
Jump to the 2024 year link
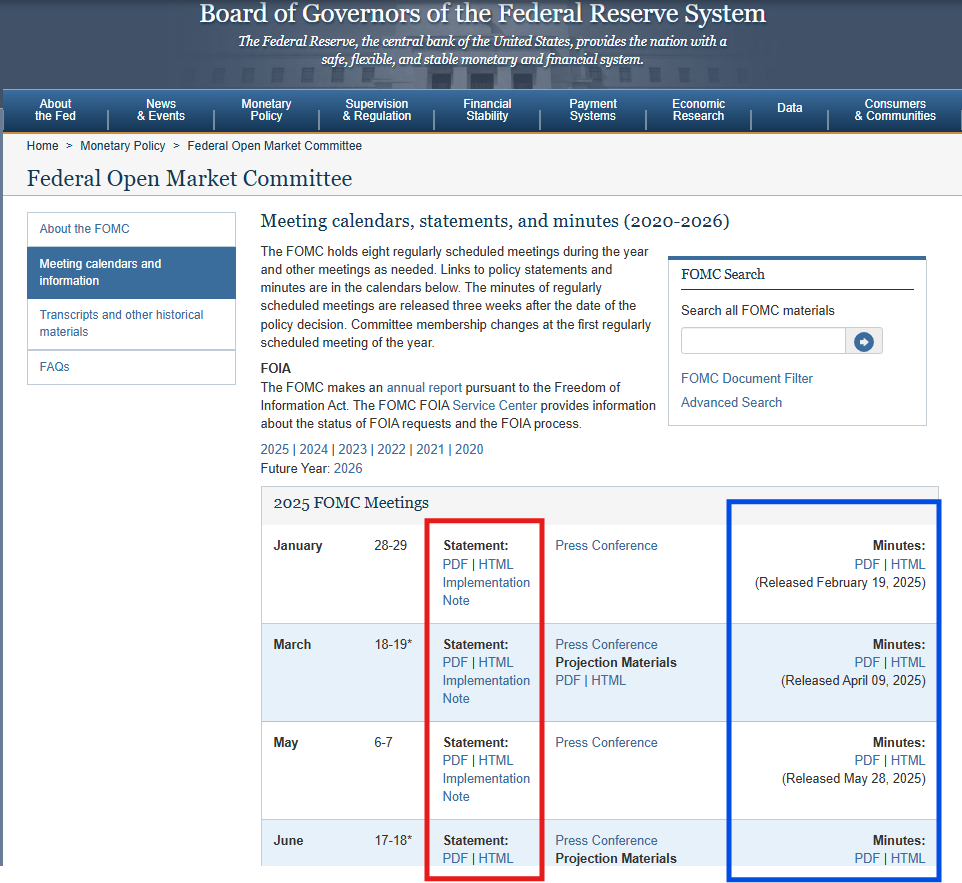tap(314, 450)
